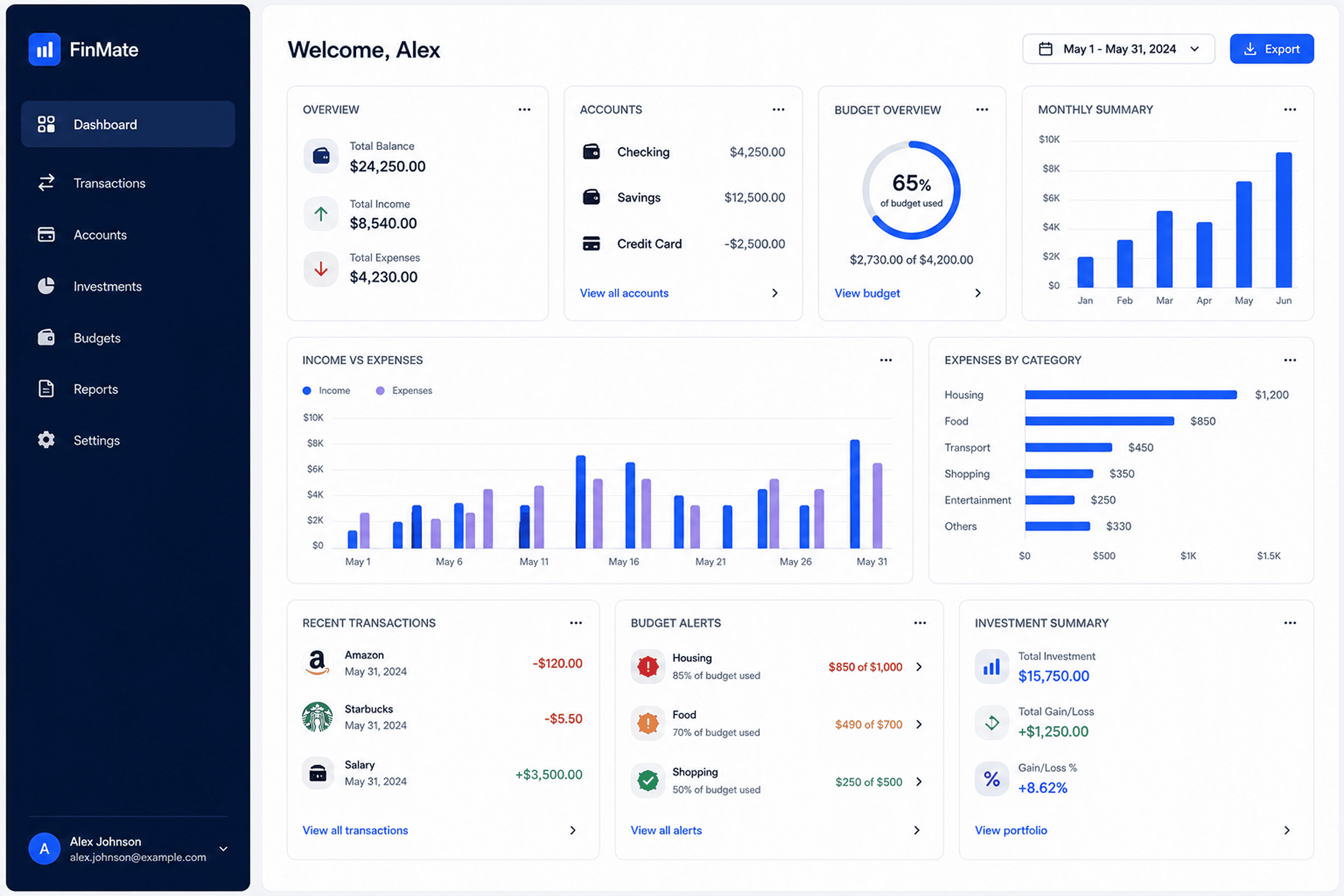The image size is (1344, 896).
Task: Click the FinMate logo icon
Action: point(44,50)
